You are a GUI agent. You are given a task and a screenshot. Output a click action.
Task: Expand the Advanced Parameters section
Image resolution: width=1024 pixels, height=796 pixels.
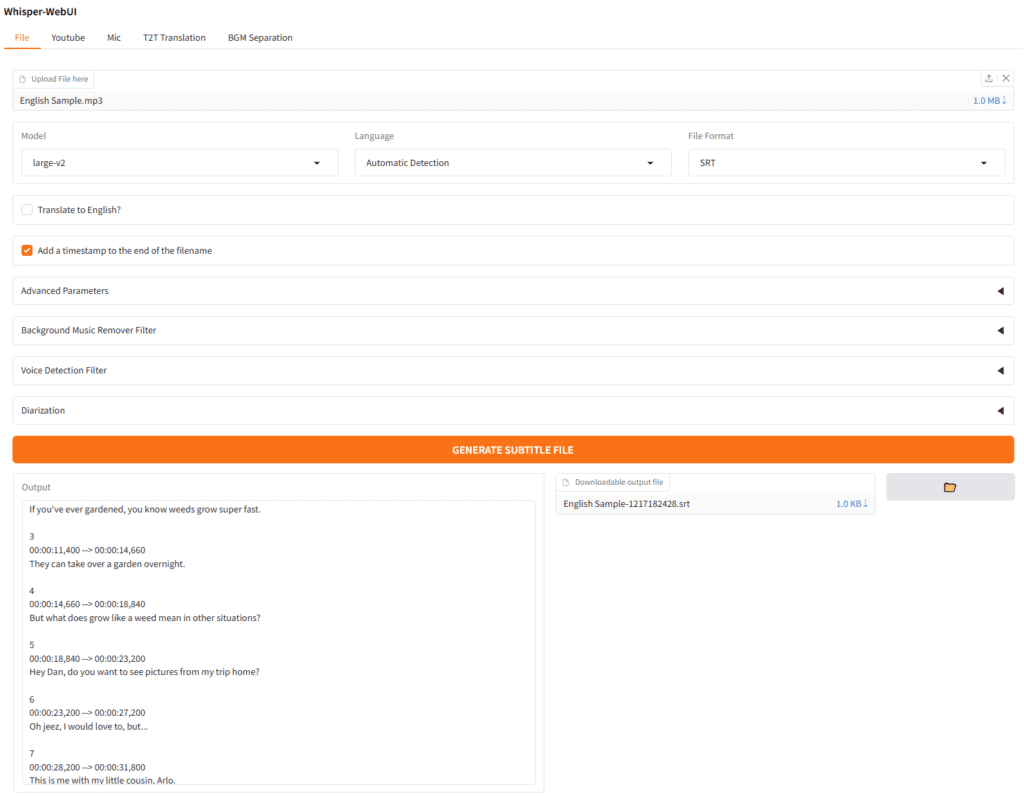coord(512,291)
